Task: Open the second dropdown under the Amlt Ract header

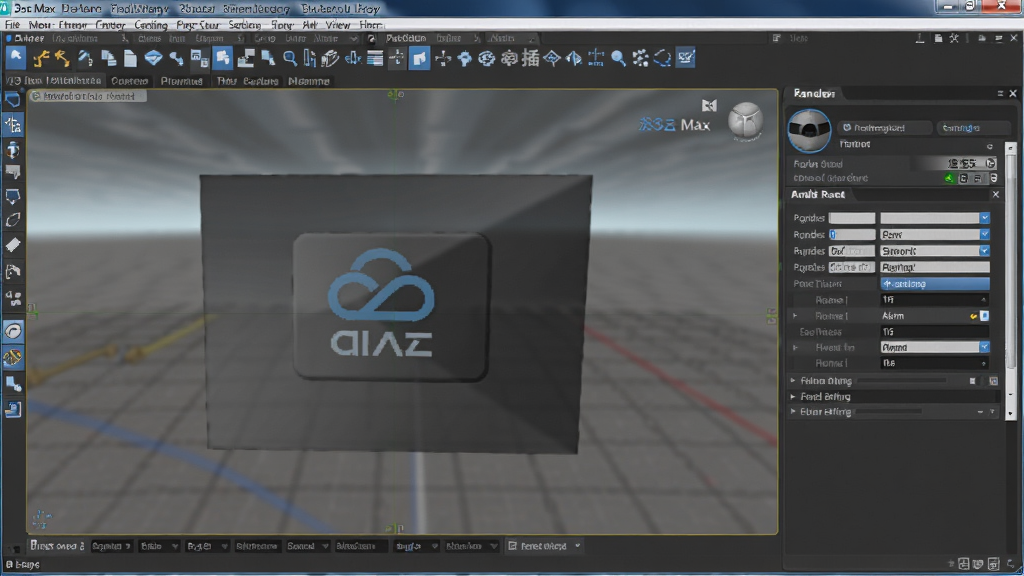Action: click(935, 234)
